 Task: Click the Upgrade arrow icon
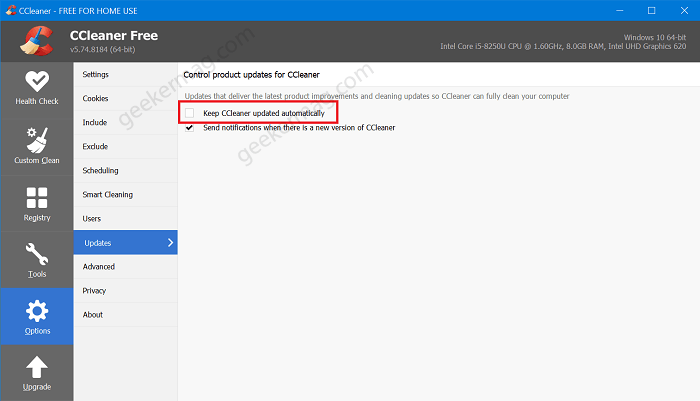37,367
